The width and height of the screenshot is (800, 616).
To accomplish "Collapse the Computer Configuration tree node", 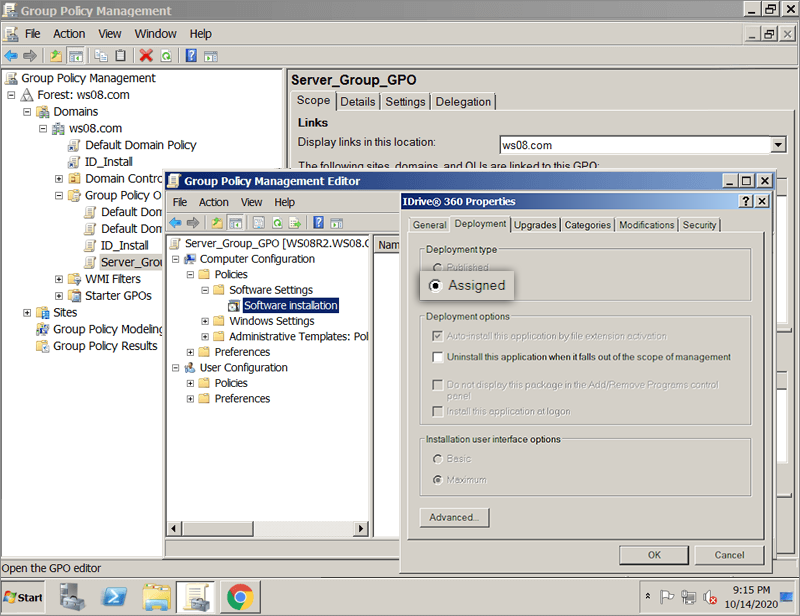I will pos(175,259).
